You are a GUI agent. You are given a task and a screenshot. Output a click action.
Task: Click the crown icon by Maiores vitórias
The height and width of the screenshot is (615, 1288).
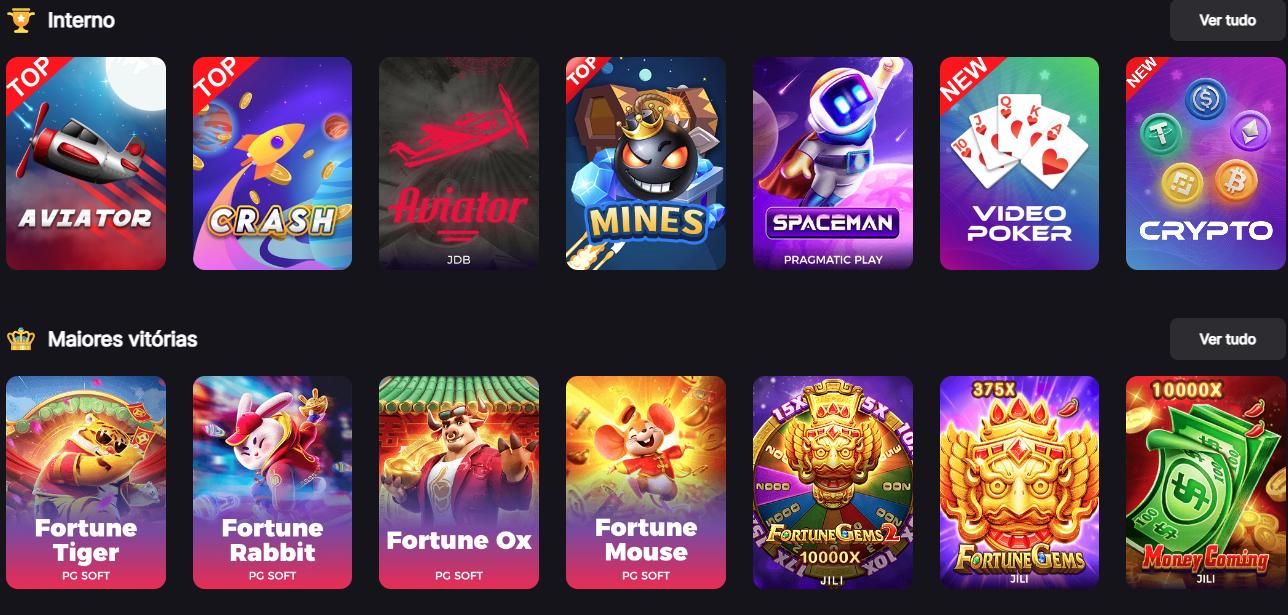tap(21, 339)
